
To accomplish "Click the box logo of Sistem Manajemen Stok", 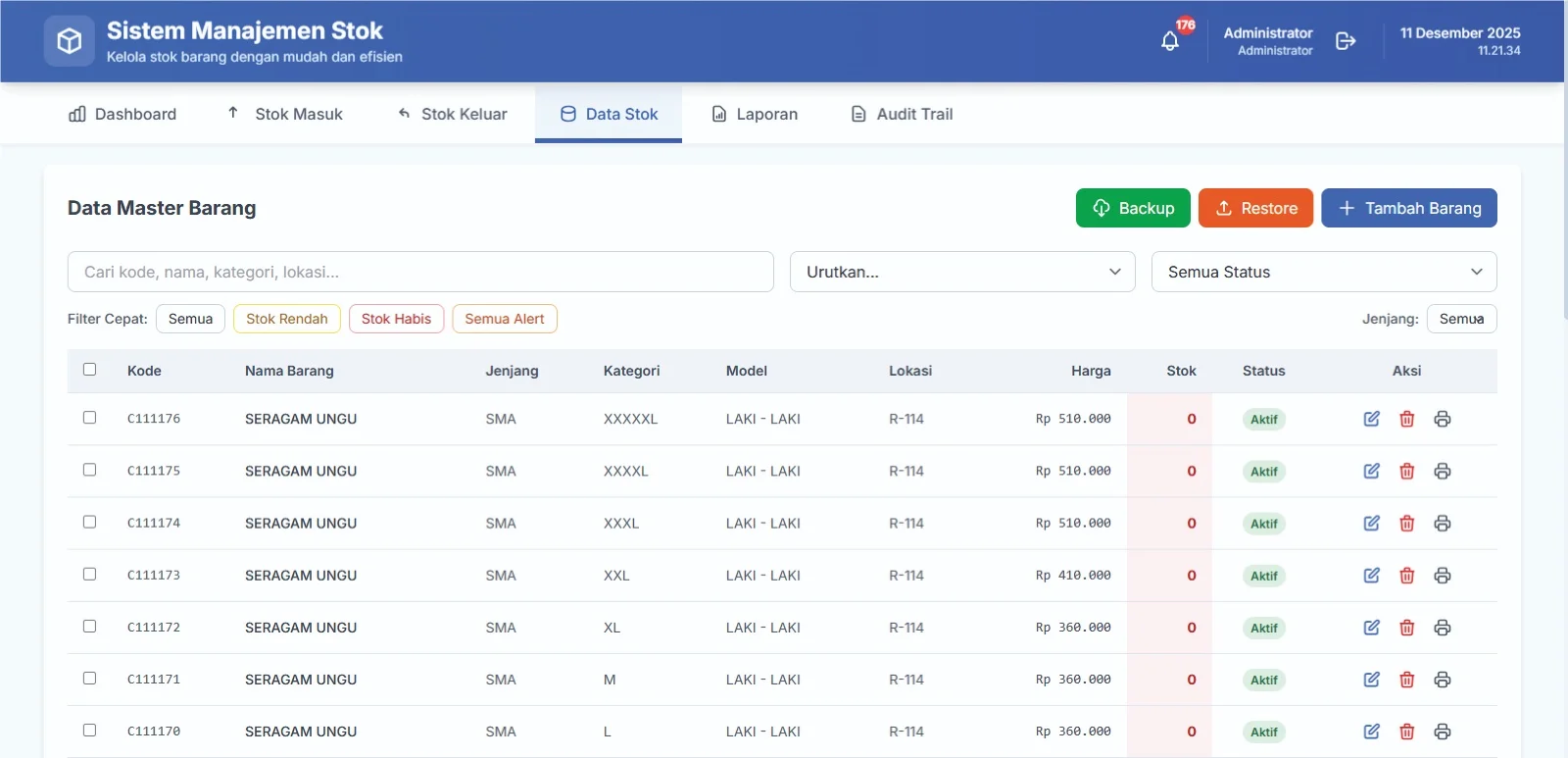I will coord(70,41).
